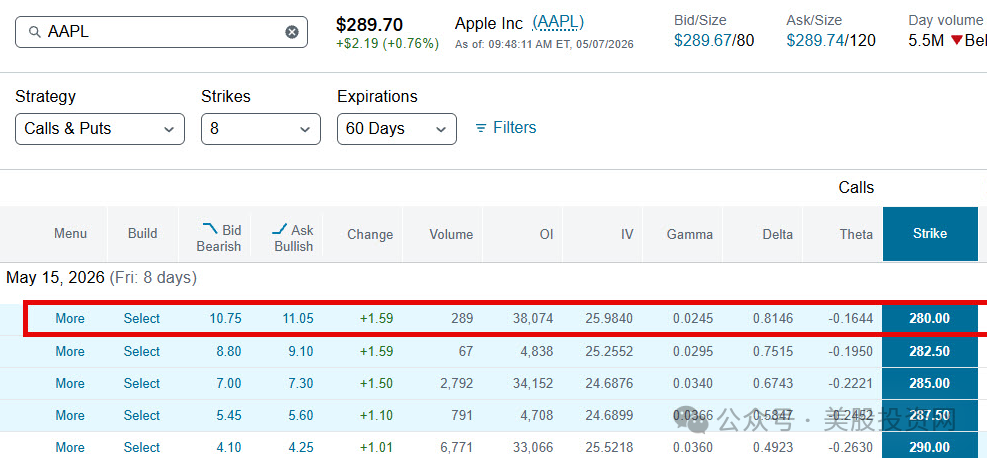The height and width of the screenshot is (458, 987).
Task: Click the bid price $289.67
Action: tap(702, 41)
